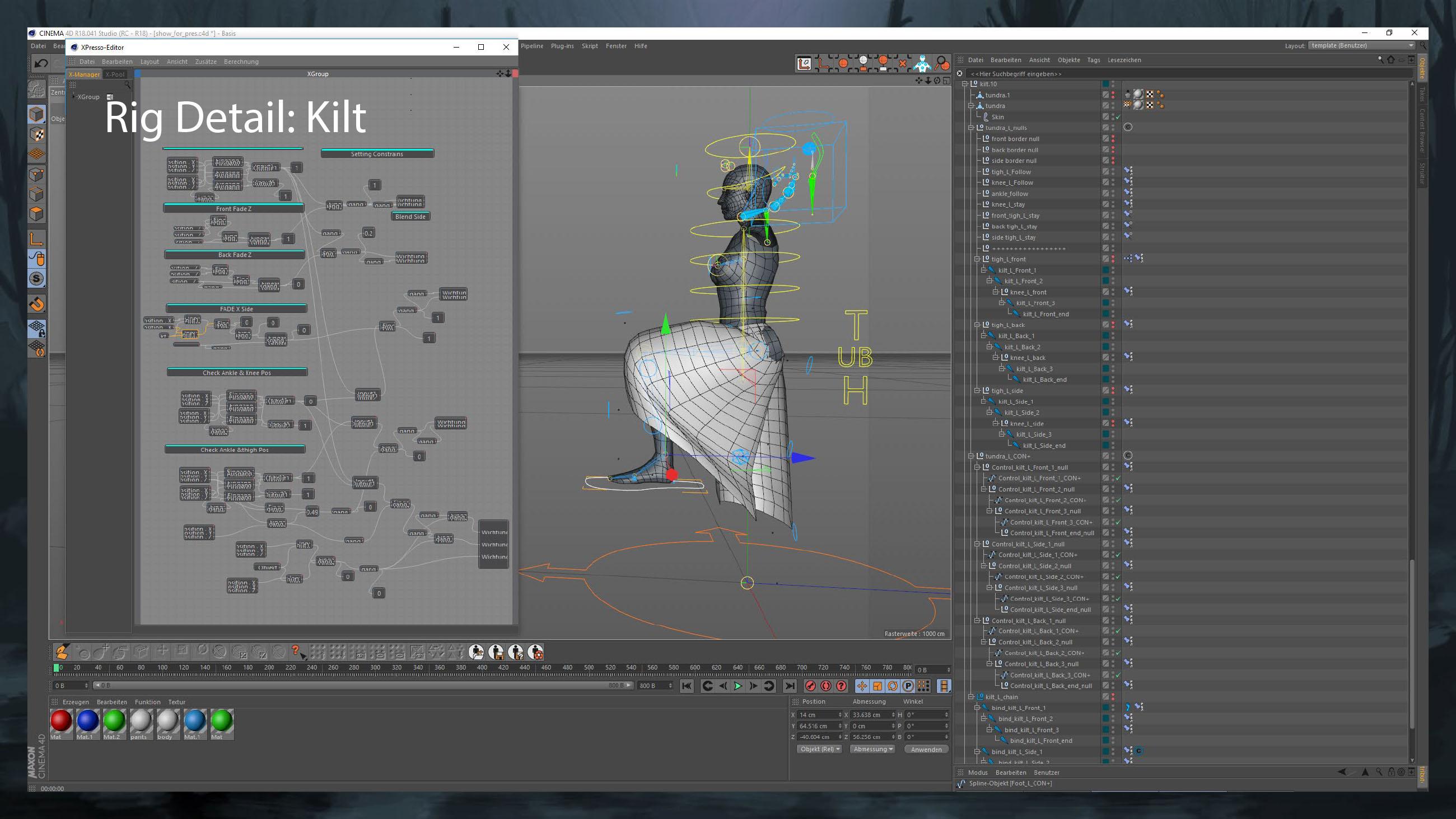Screen dimensions: 1456x819
Task: Open the Abmessung dropdown in coordinates panel
Action: [872, 750]
